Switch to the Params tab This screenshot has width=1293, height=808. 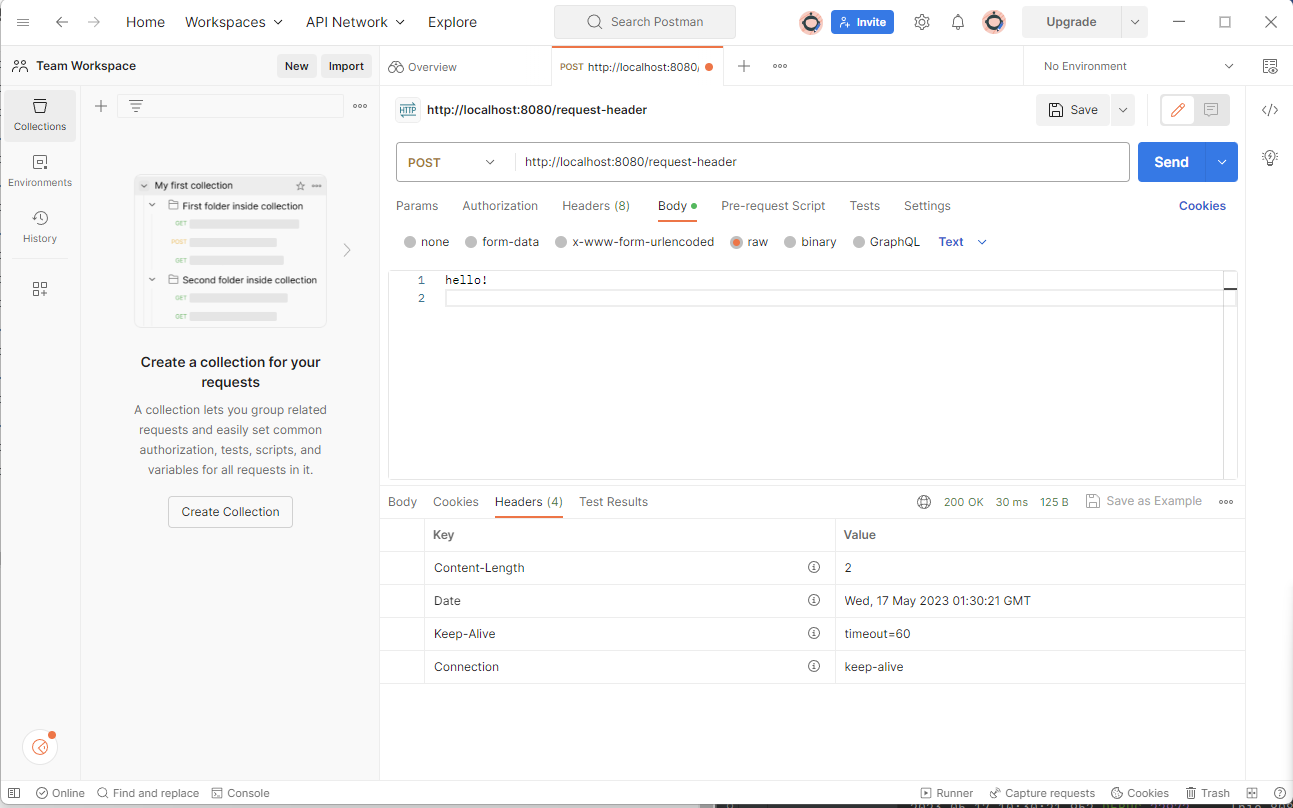click(x=417, y=206)
